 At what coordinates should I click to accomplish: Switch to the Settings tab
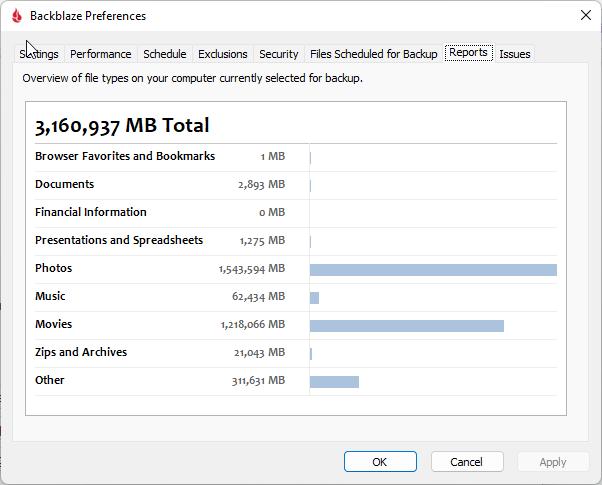click(39, 54)
